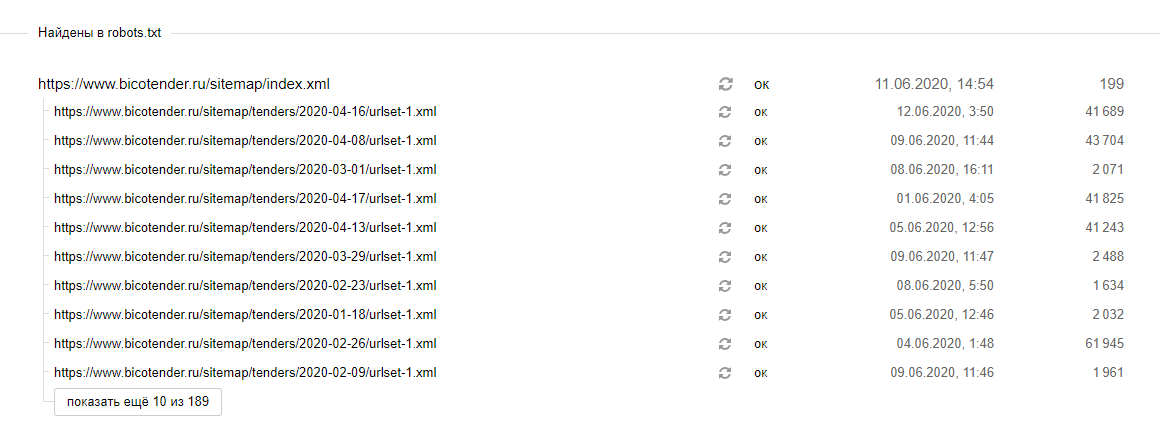Click refresh icon for 2020-01-18 sitemap
This screenshot has height=445, width=1160.
coord(726,314)
